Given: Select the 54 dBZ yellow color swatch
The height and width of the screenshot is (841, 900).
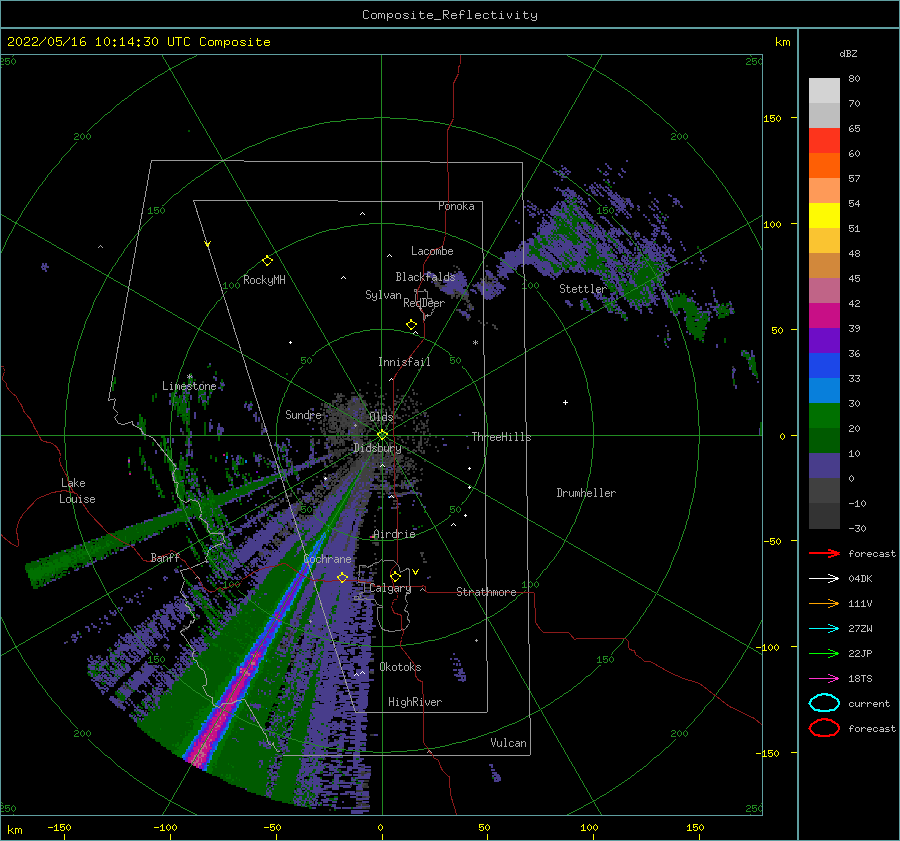Looking at the screenshot, I should click(x=824, y=216).
